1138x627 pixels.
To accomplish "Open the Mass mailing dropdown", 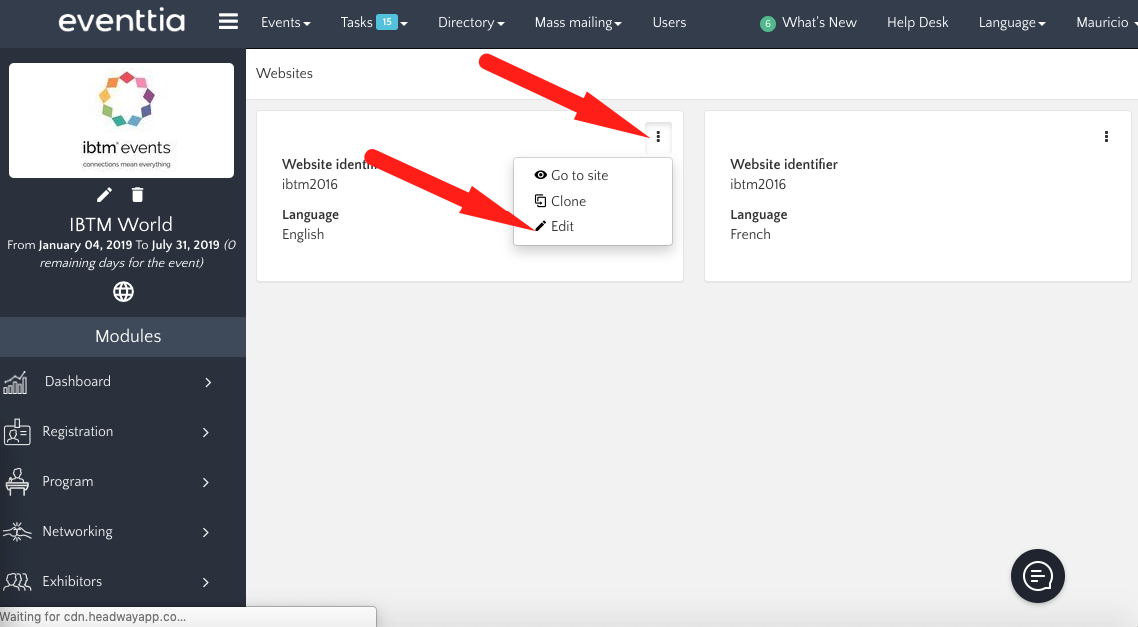I will [x=578, y=22].
